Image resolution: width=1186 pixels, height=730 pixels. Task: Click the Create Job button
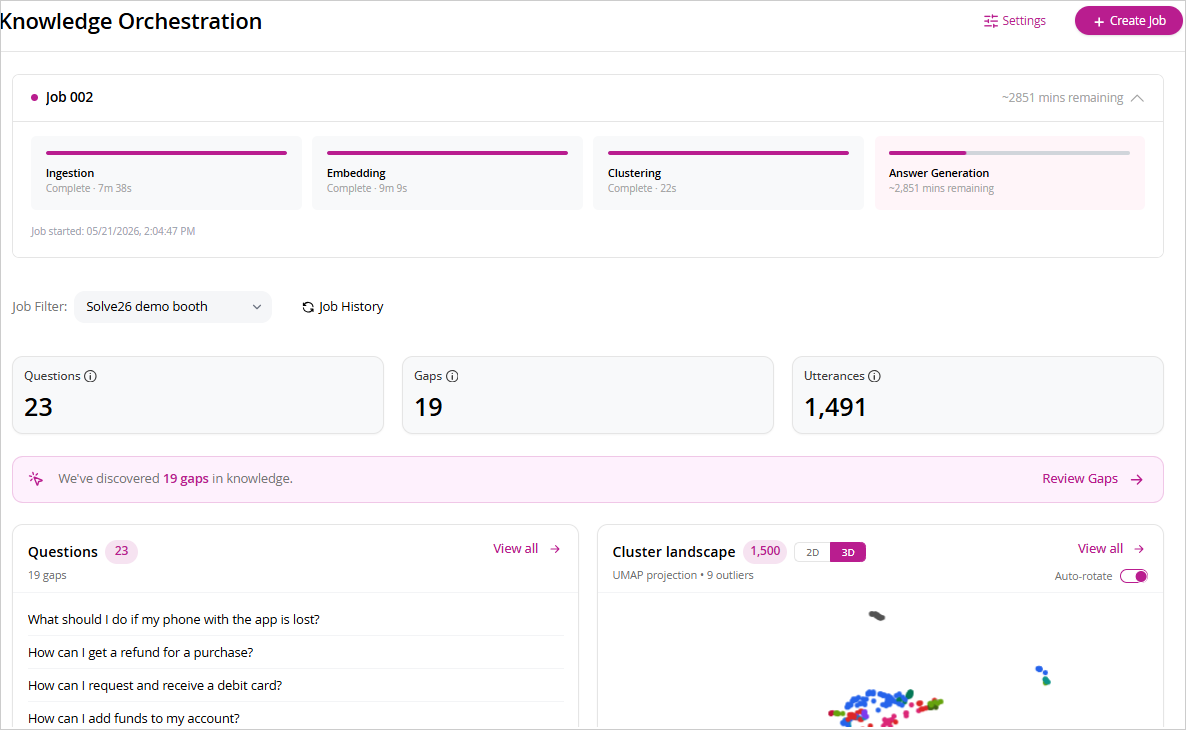pyautogui.click(x=1129, y=21)
